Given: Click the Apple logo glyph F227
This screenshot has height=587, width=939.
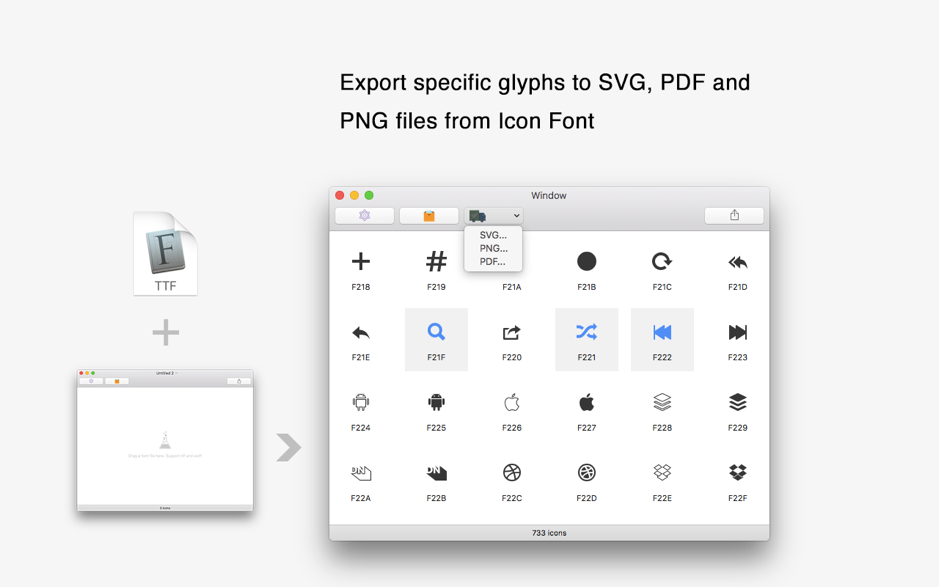Looking at the screenshot, I should 587,402.
